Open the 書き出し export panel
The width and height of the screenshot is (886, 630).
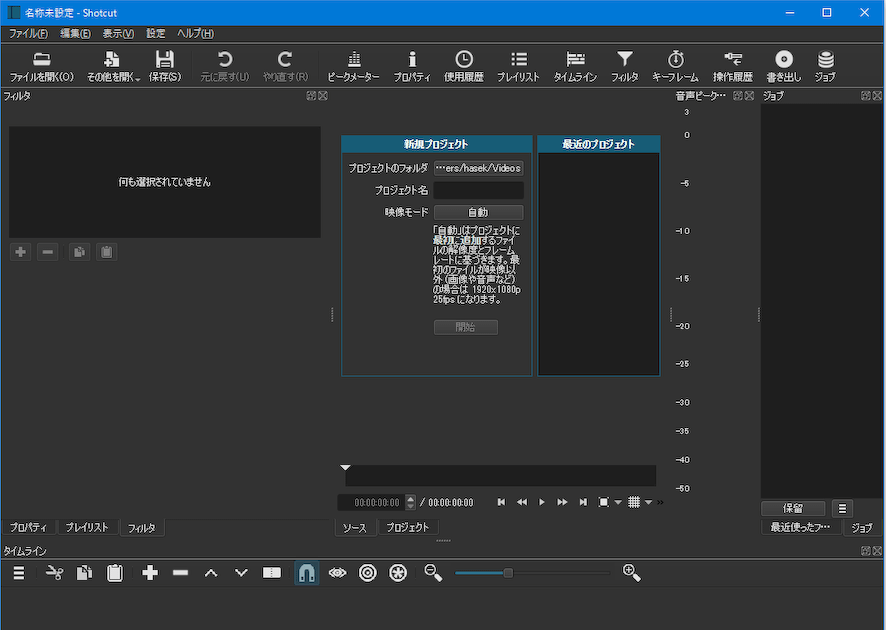point(784,66)
